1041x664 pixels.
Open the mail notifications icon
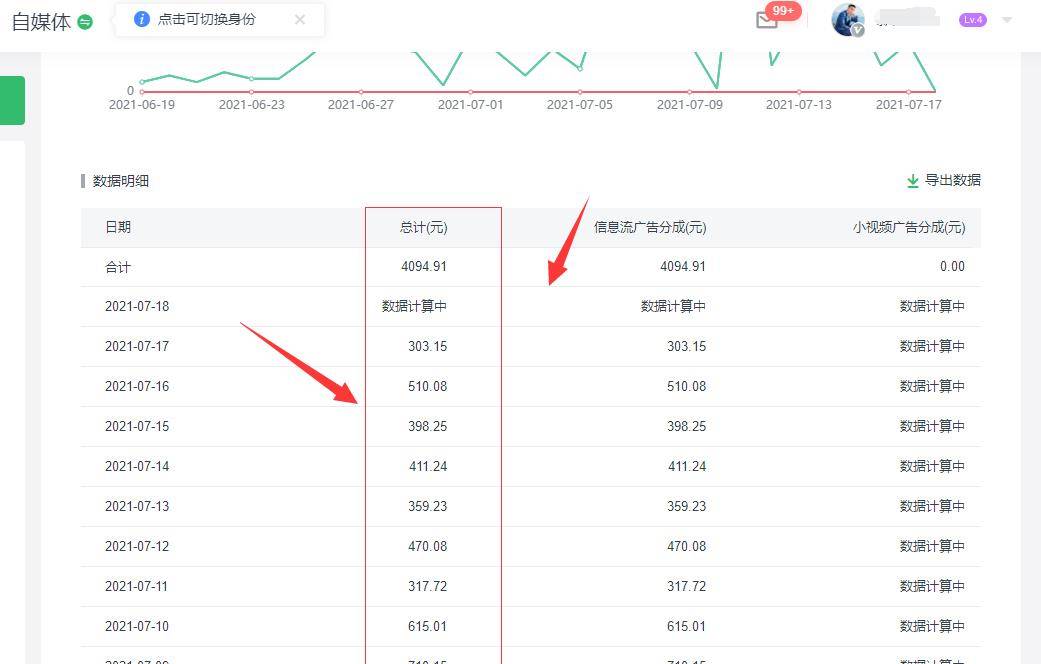767,20
